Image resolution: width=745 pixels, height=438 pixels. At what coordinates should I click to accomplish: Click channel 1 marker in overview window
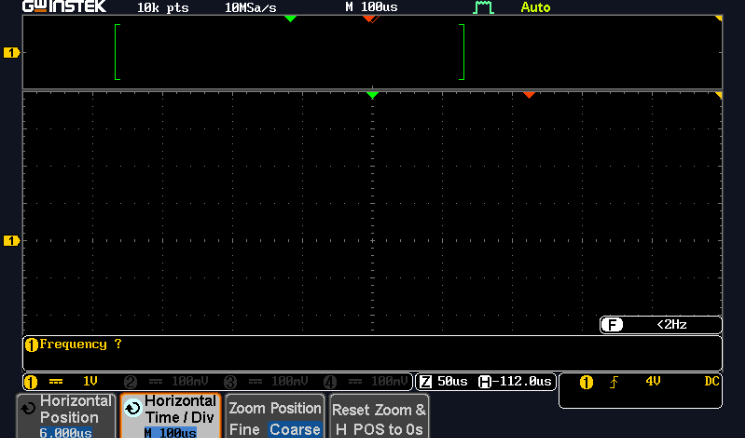click(x=12, y=52)
